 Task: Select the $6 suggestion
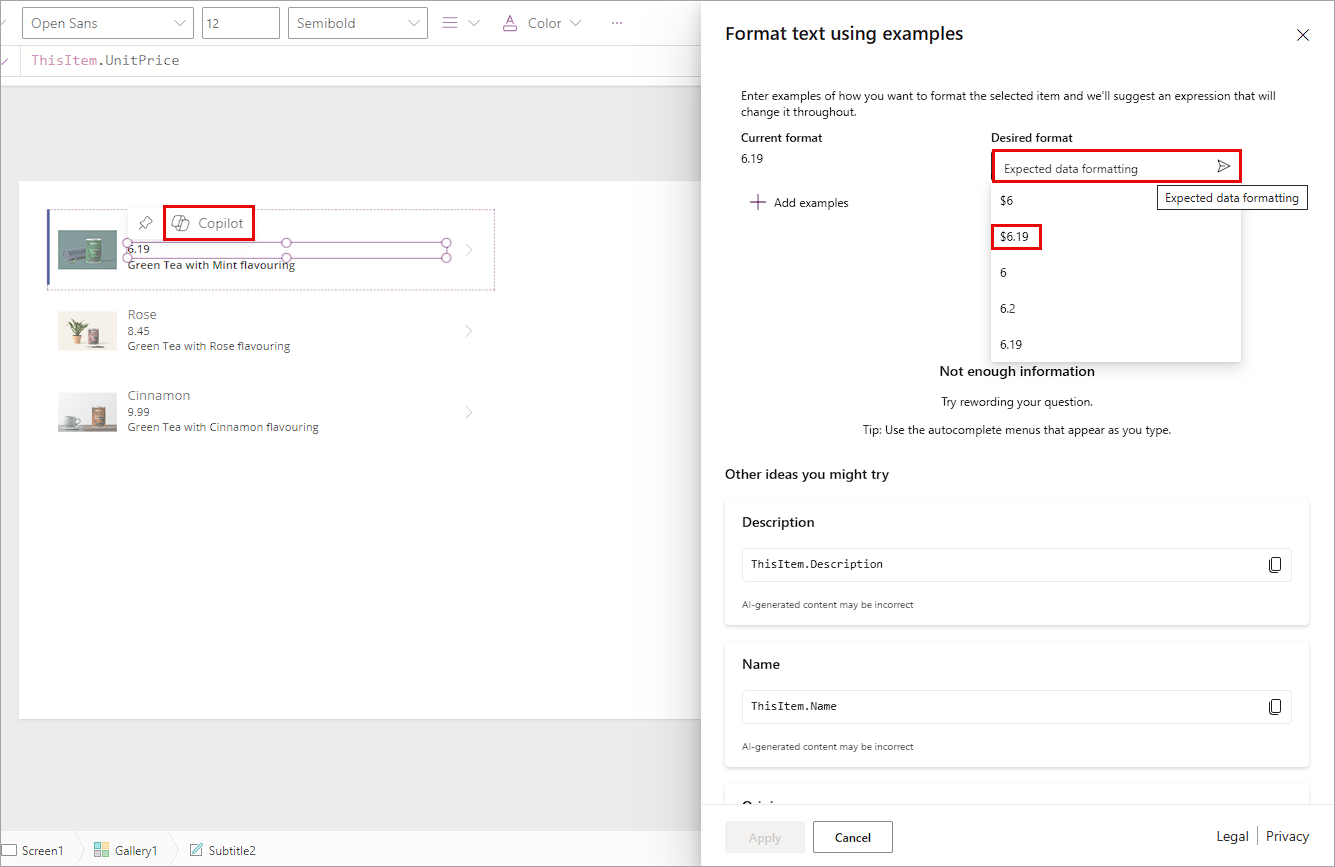coord(1116,200)
